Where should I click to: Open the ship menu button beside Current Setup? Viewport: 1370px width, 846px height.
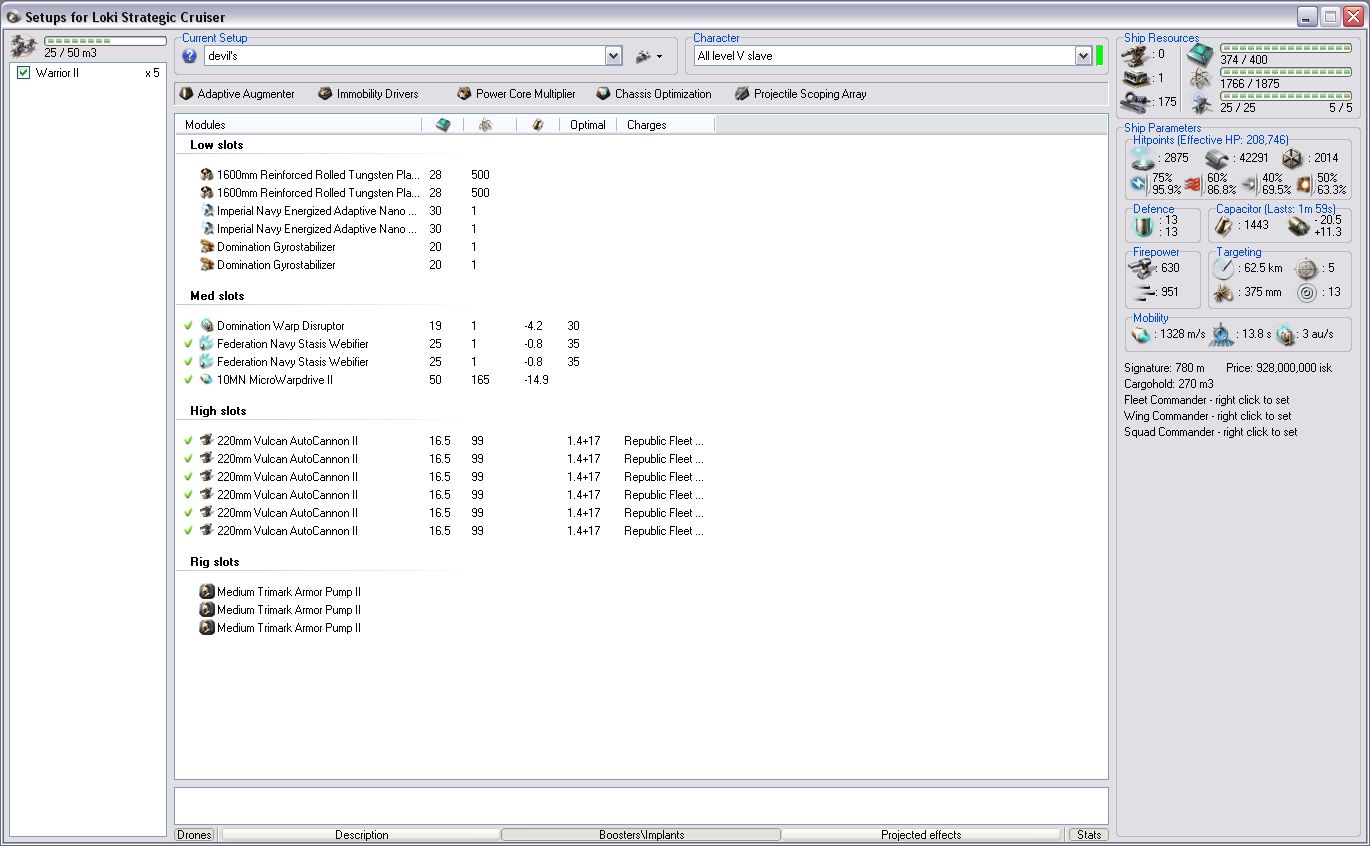(x=649, y=56)
